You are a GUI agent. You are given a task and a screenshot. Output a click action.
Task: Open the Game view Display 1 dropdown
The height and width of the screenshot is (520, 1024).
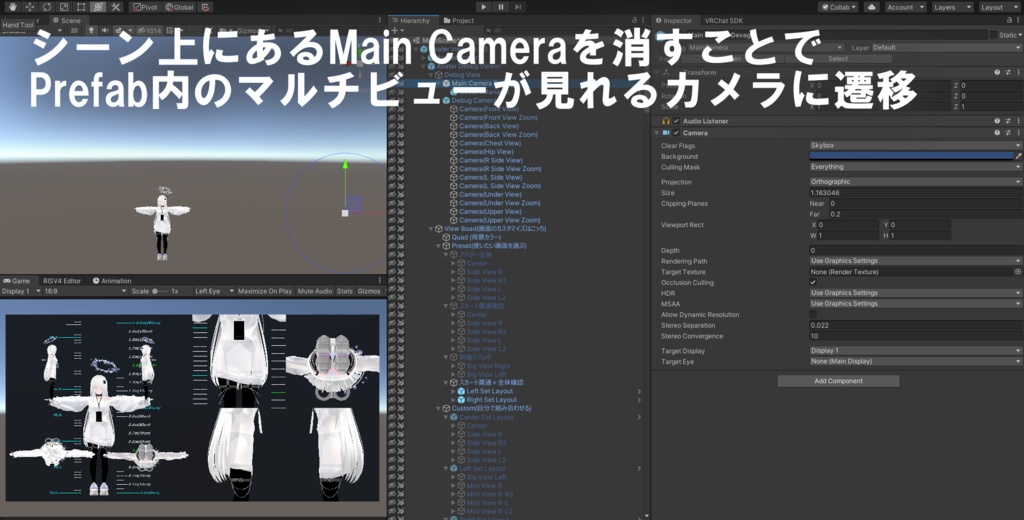coord(21,291)
